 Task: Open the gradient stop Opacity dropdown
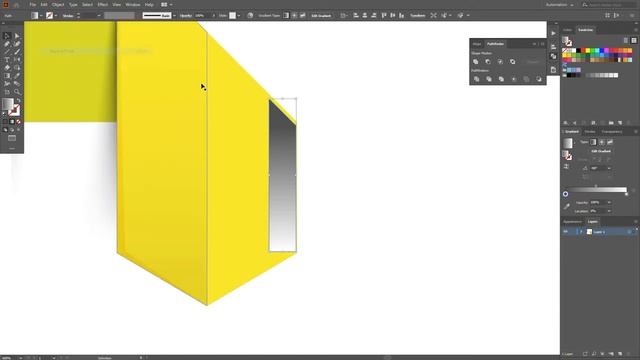click(609, 202)
